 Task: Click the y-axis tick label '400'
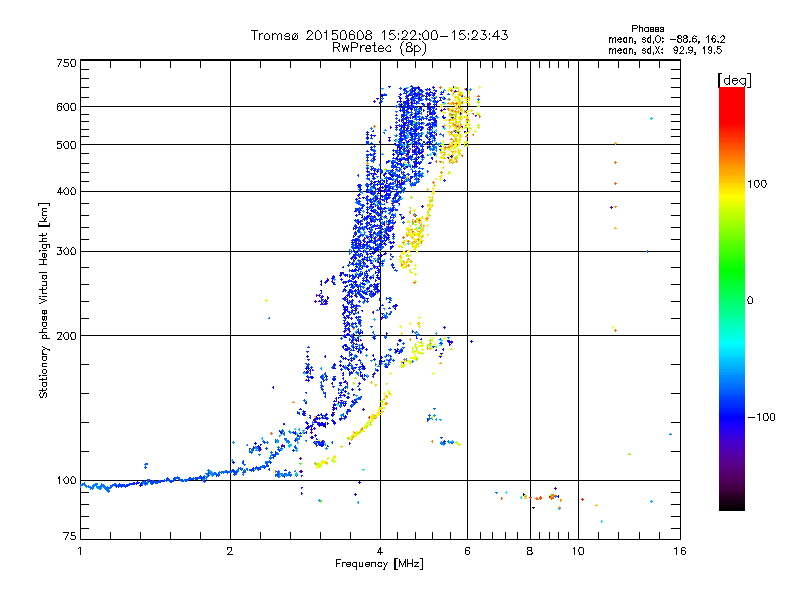point(66,191)
